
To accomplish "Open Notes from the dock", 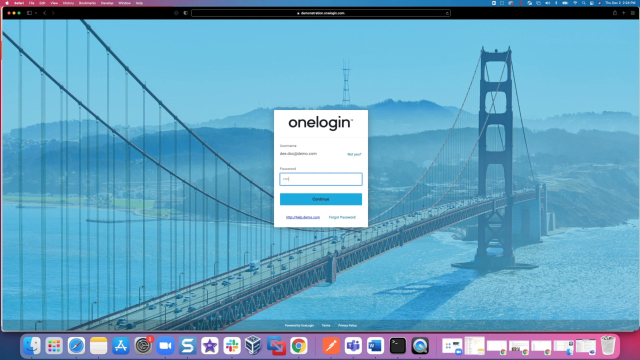I will 98,346.
